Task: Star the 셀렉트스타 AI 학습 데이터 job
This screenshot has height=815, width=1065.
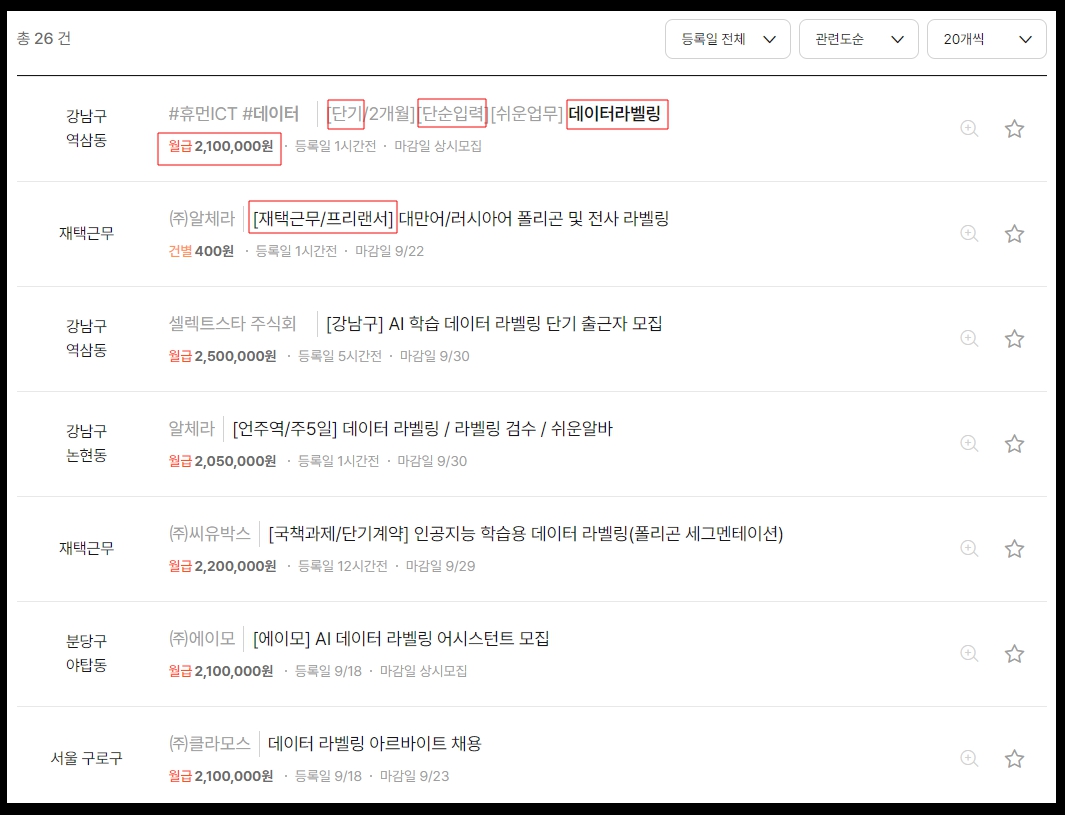Action: click(1014, 338)
